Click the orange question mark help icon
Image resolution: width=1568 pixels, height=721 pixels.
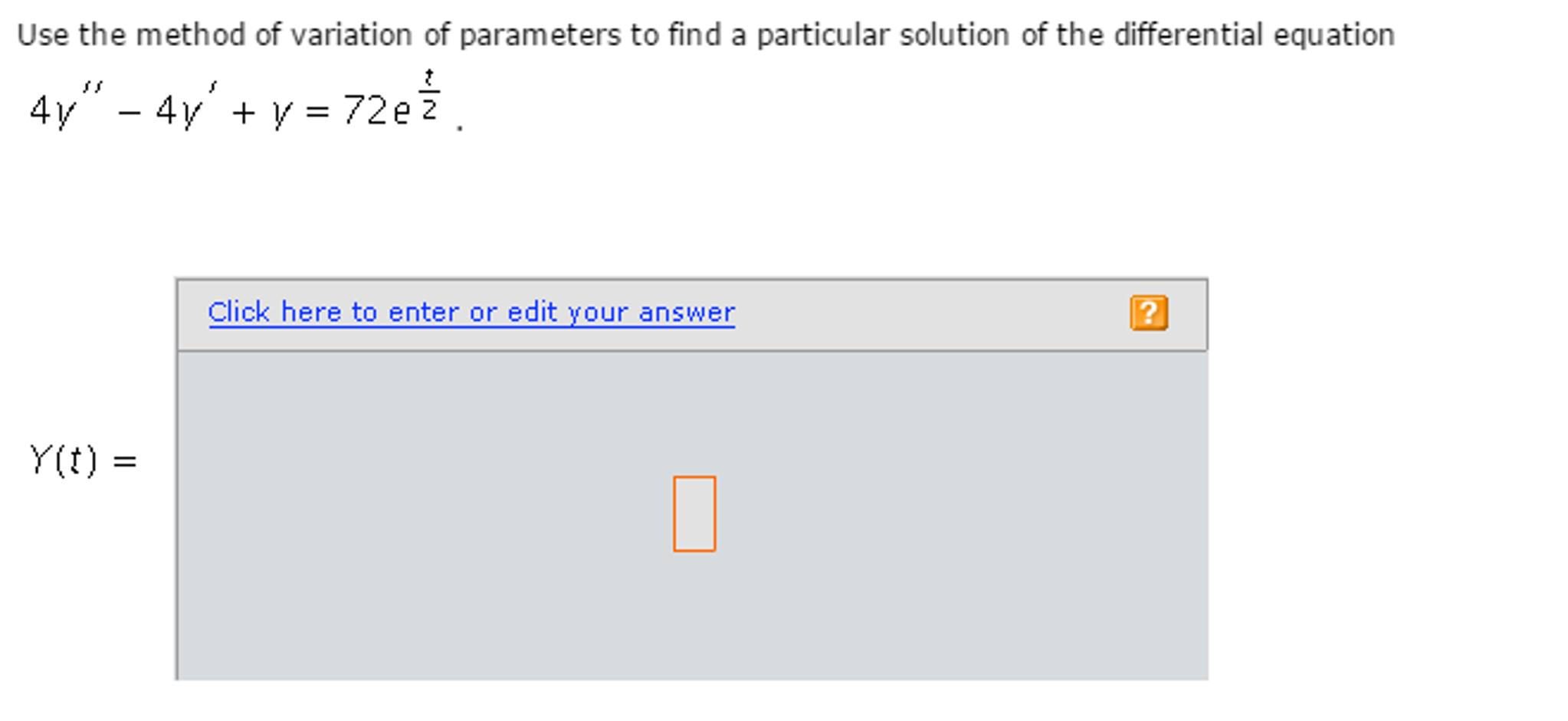pos(1148,313)
